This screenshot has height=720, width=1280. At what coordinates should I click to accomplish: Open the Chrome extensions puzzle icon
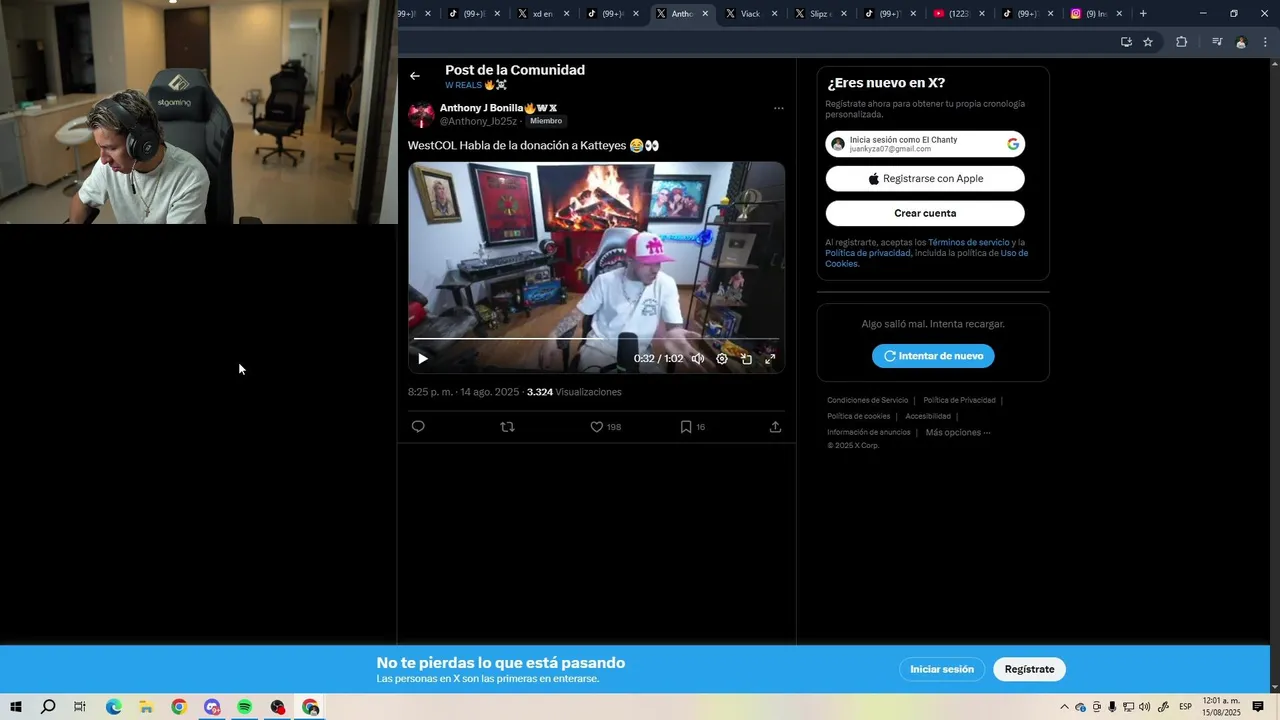click(1181, 42)
